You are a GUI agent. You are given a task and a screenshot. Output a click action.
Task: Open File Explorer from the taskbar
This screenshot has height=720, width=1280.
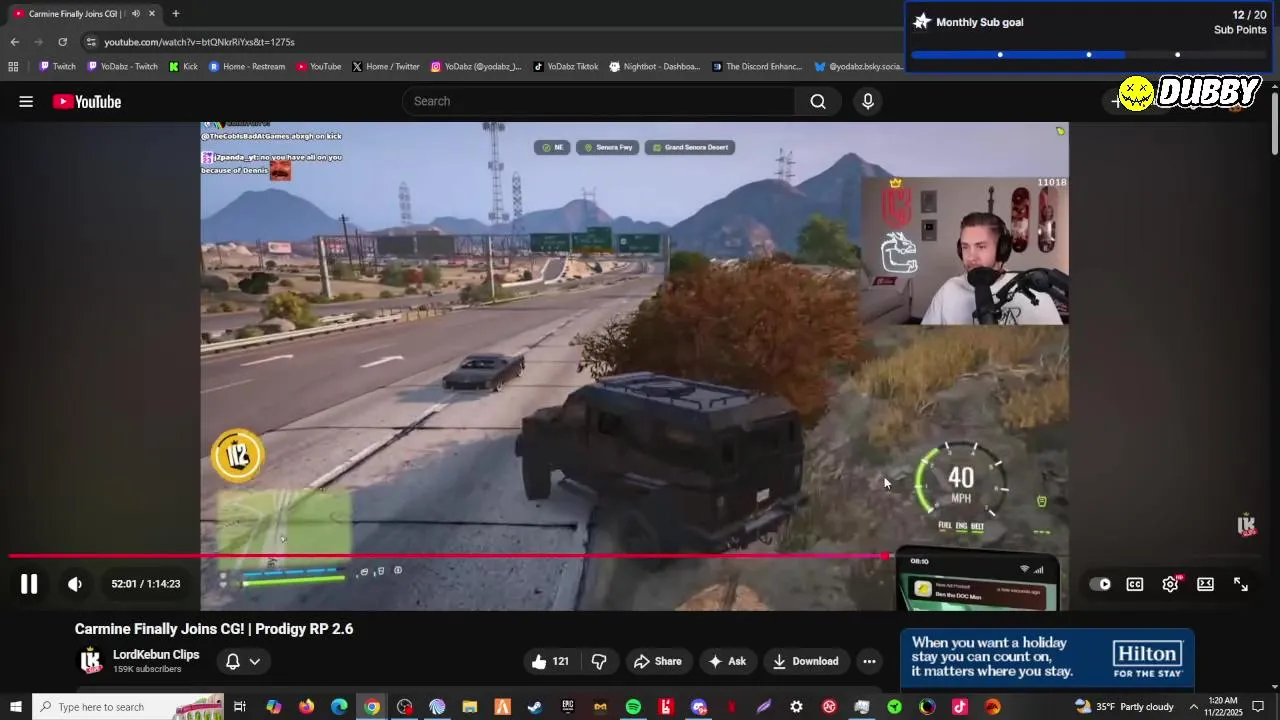pos(470,707)
